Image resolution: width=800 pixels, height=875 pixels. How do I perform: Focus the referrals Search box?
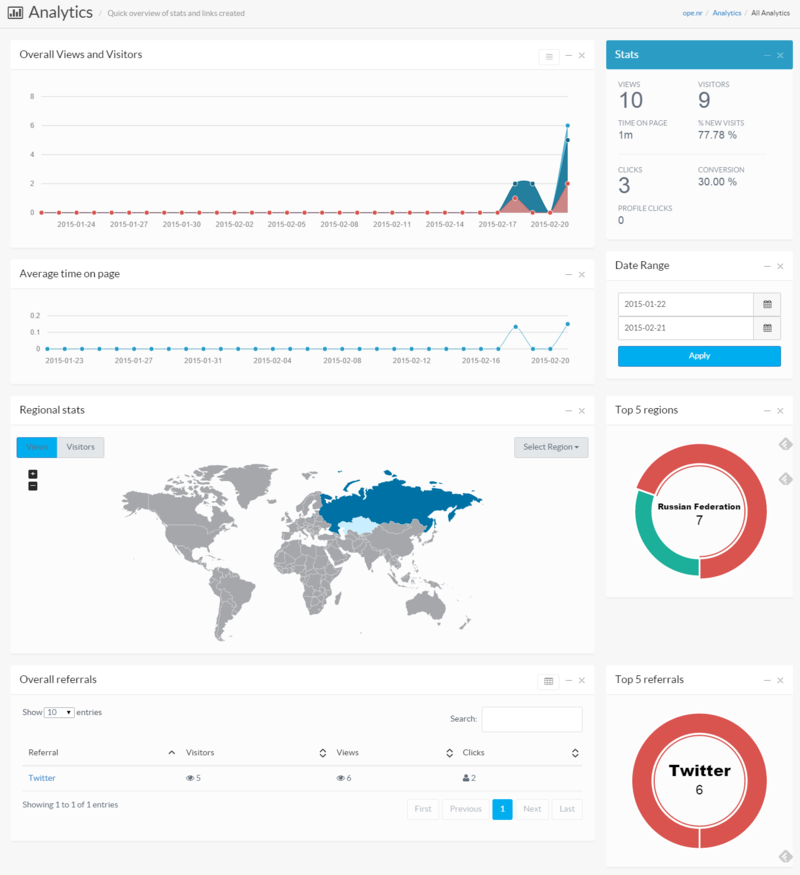(x=532, y=719)
